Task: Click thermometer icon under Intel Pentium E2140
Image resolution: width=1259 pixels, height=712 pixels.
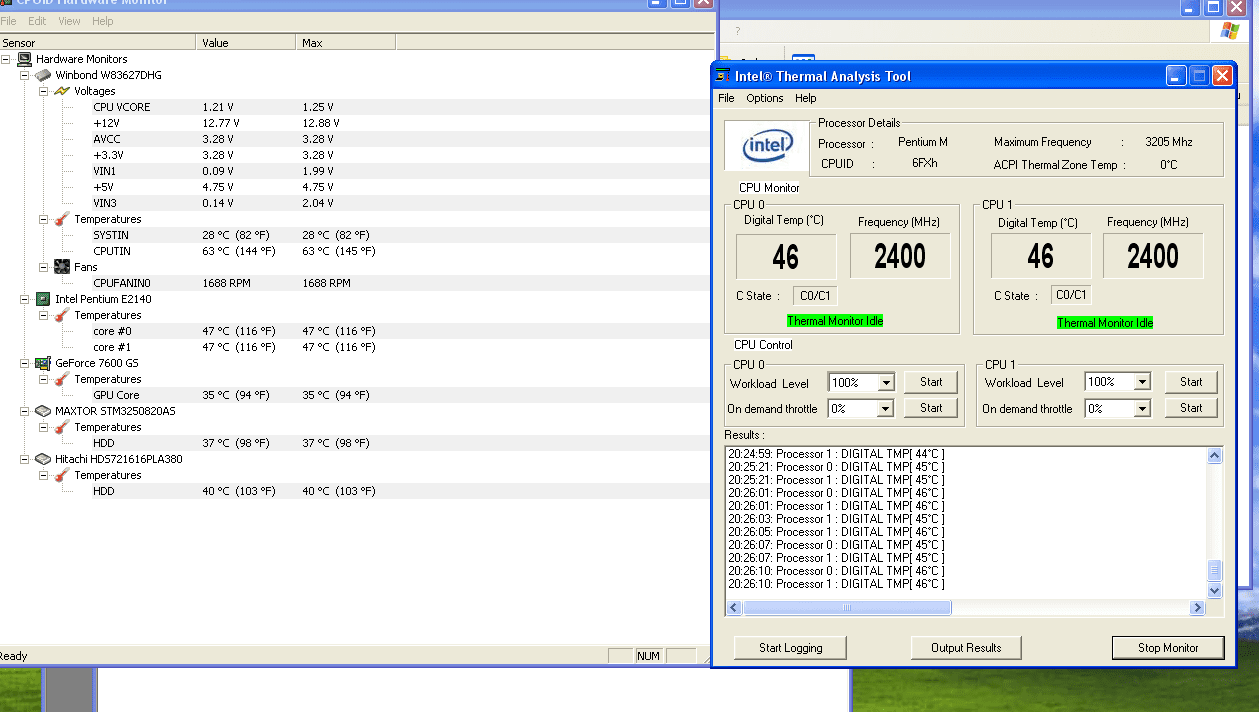Action: click(x=62, y=315)
